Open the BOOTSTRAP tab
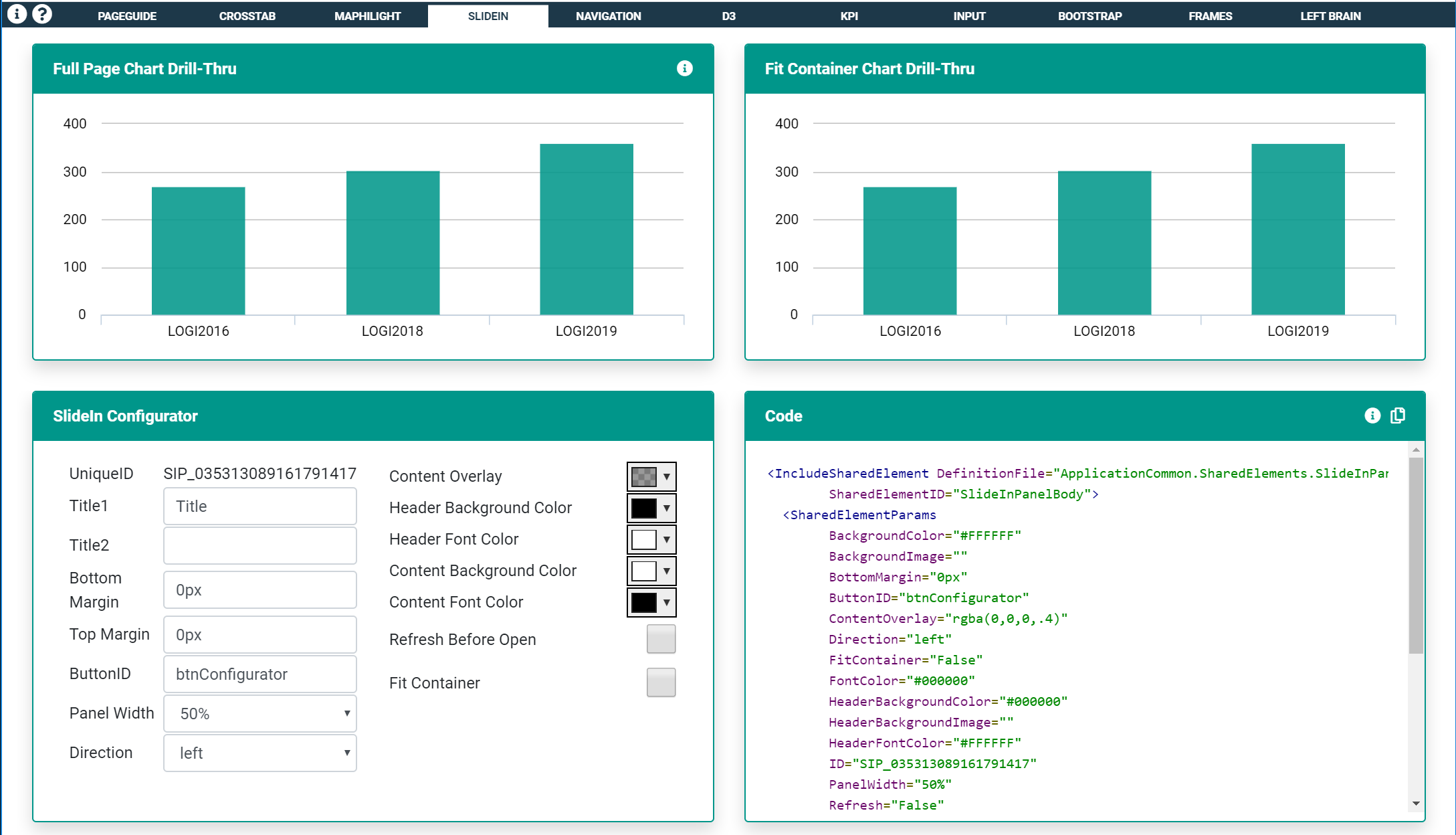1456x835 pixels. pos(1090,16)
